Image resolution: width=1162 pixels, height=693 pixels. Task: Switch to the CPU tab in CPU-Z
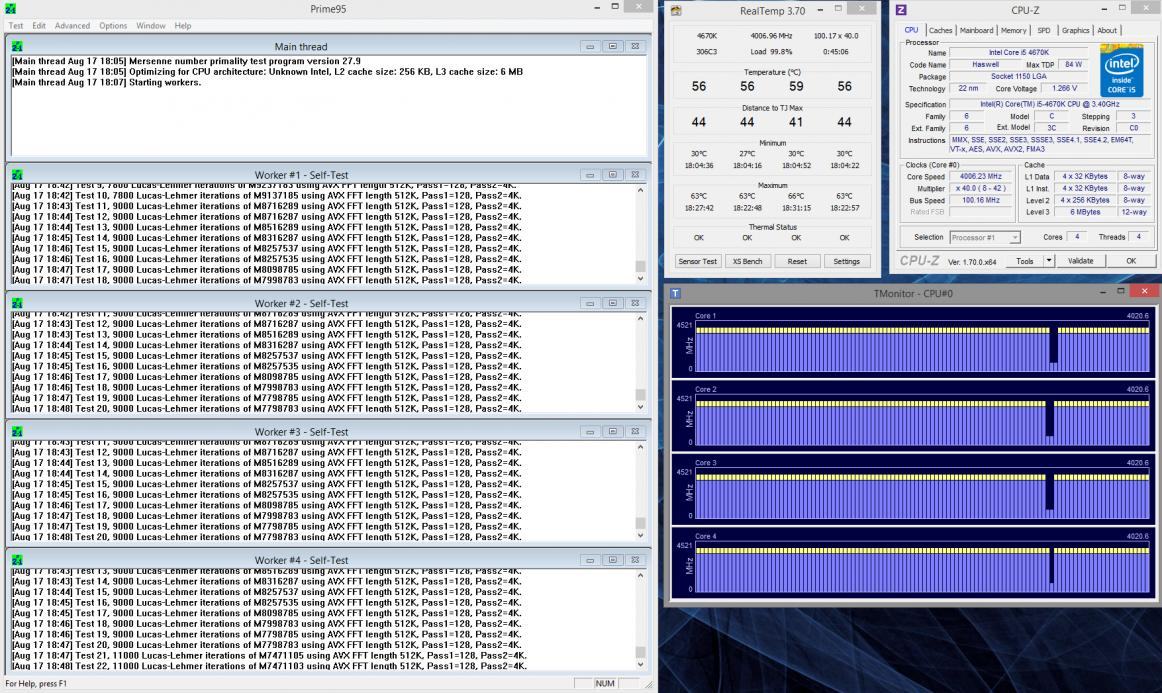(911, 30)
